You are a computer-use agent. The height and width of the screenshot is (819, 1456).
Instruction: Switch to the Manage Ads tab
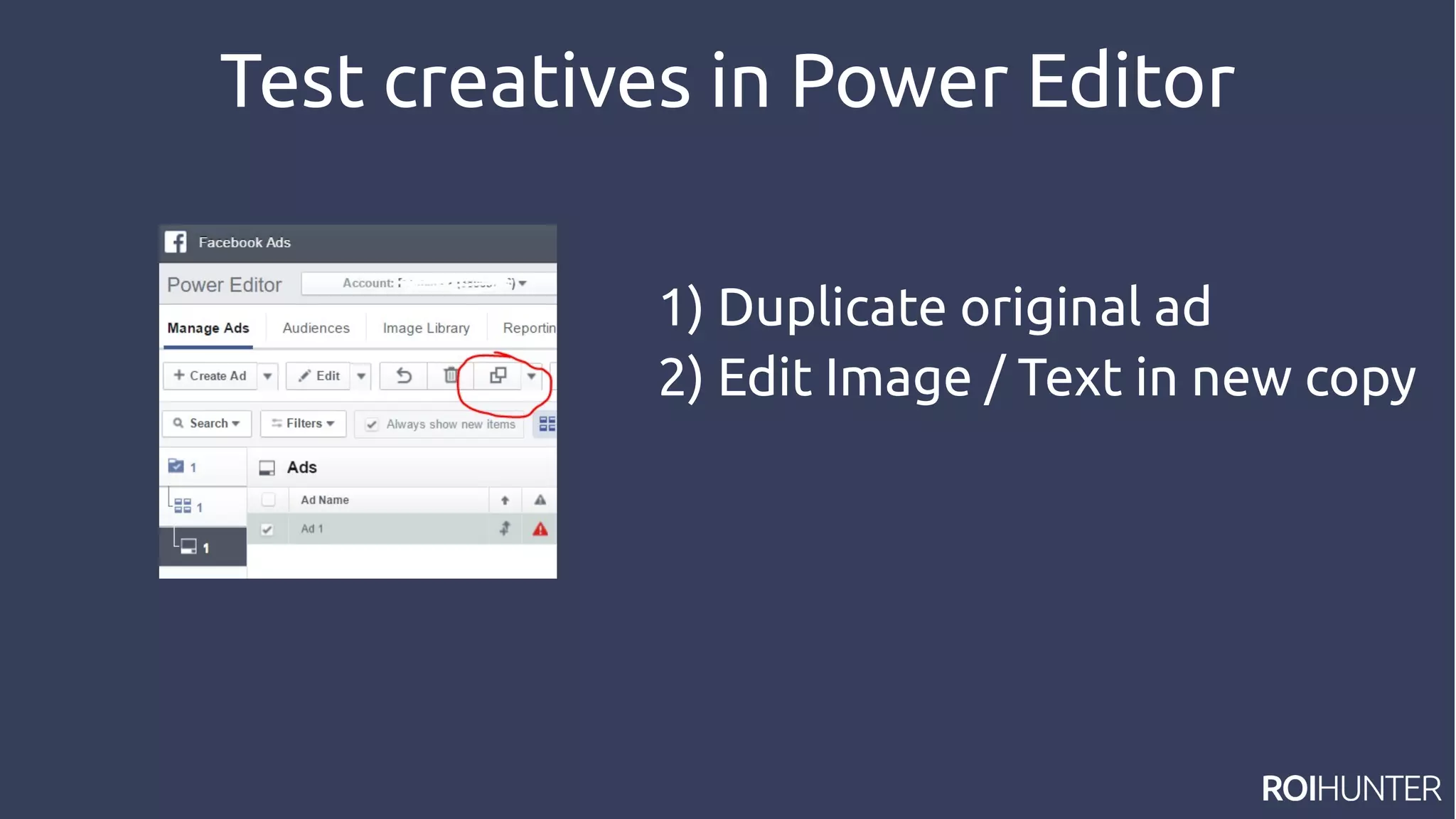click(208, 328)
